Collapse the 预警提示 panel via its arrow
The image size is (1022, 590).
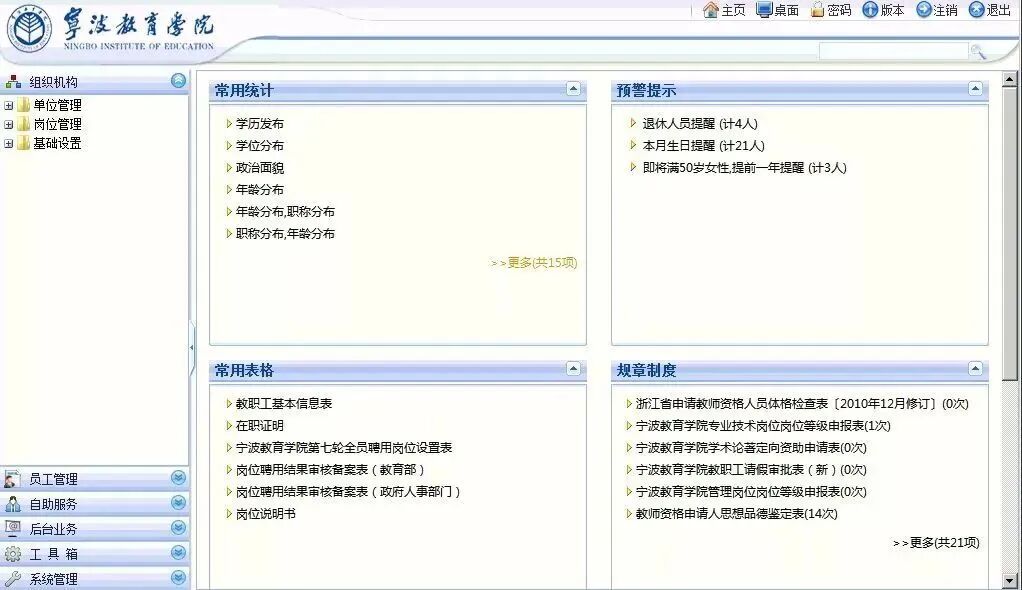[973, 90]
